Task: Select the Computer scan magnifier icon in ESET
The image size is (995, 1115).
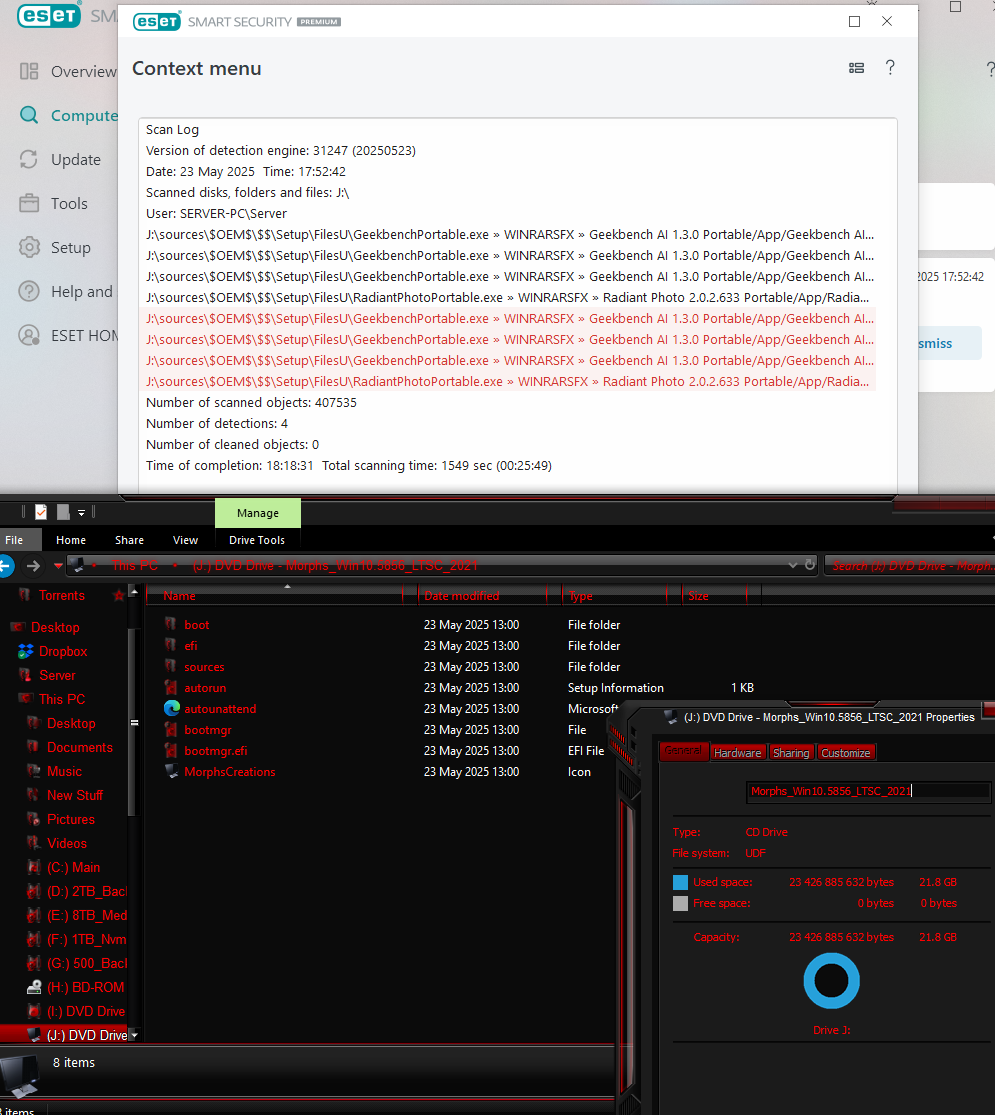Action: (x=29, y=115)
